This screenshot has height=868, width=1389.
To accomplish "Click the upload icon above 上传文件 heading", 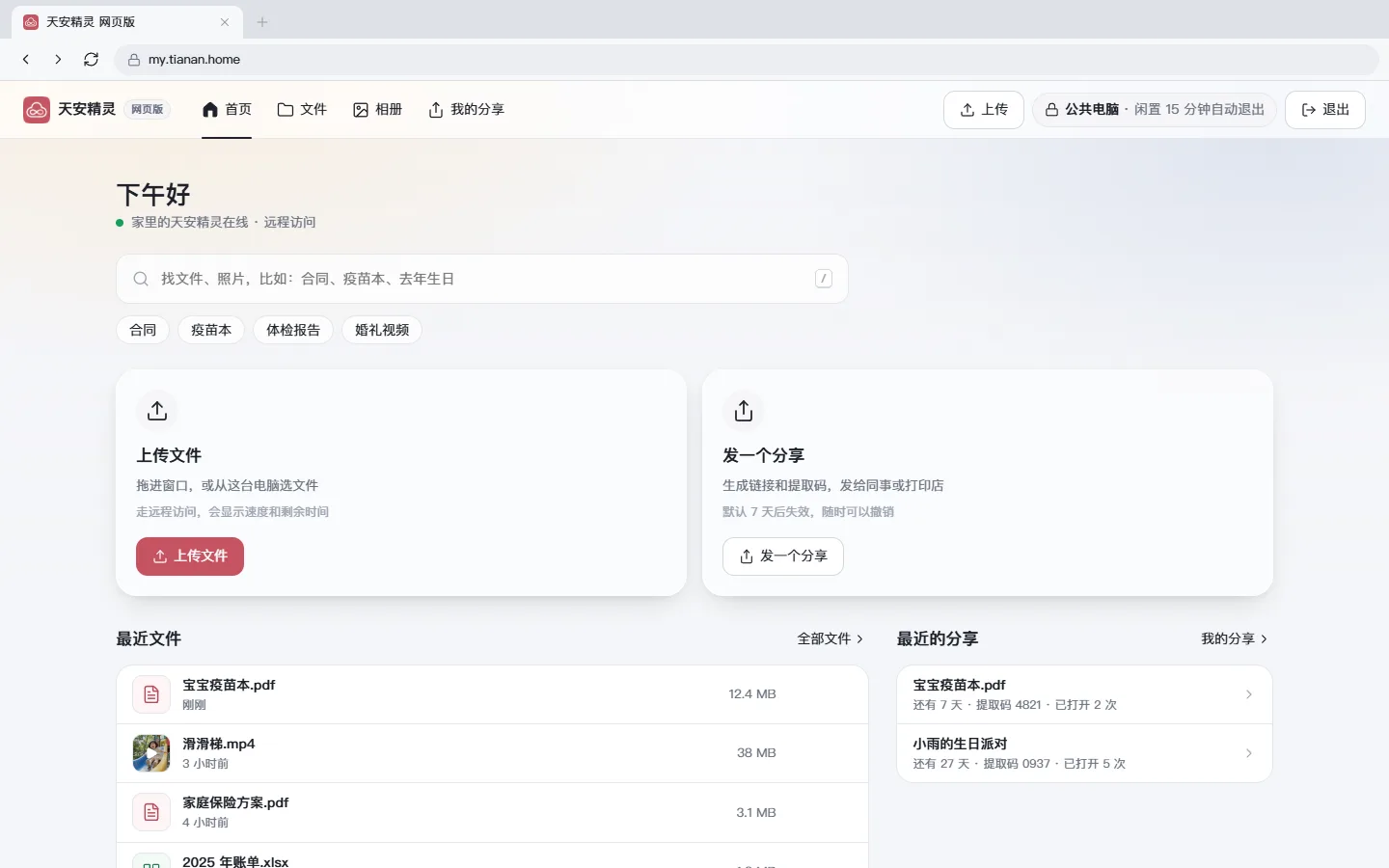I will (157, 411).
